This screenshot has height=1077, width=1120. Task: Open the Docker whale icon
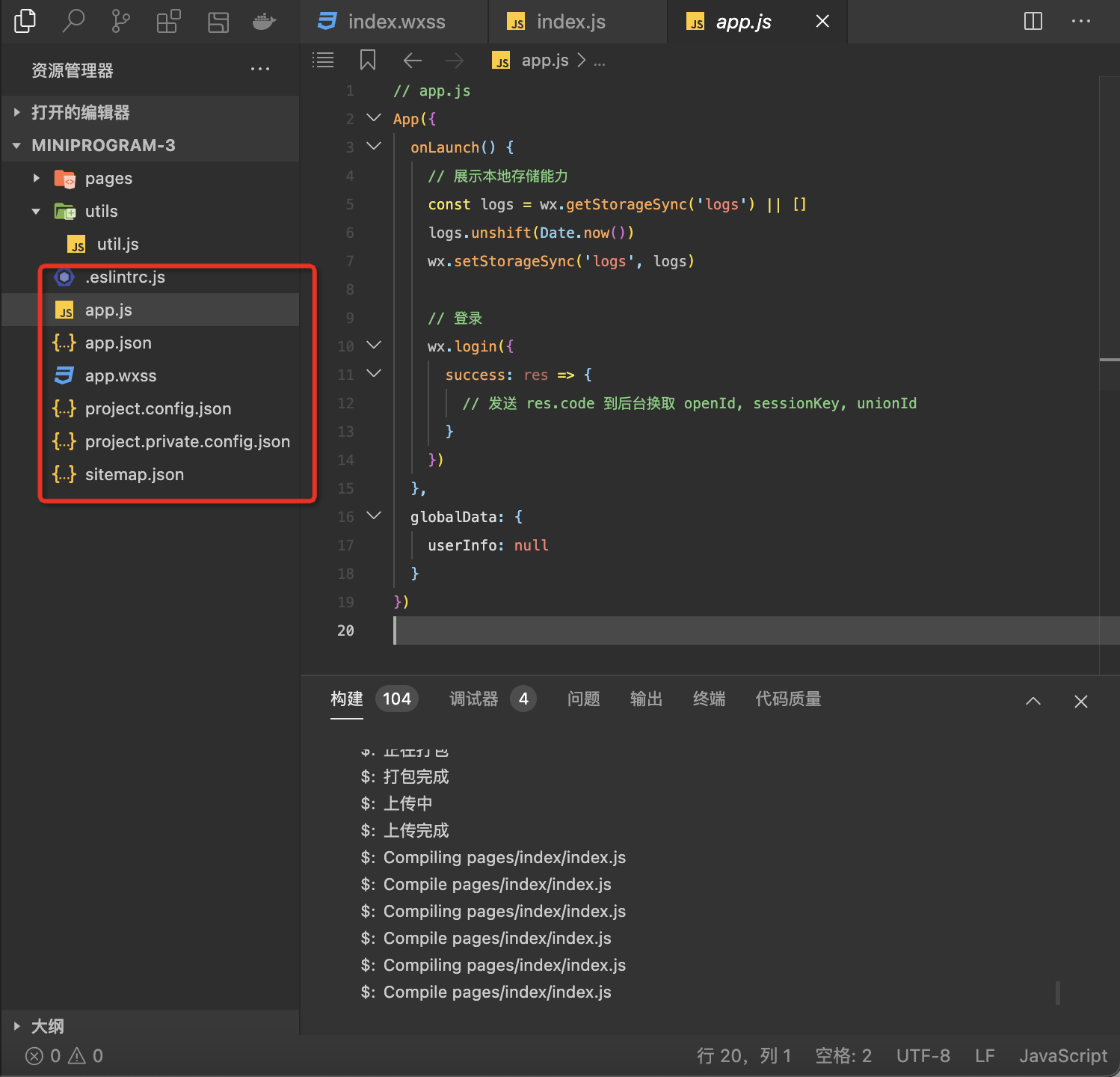pos(265,22)
